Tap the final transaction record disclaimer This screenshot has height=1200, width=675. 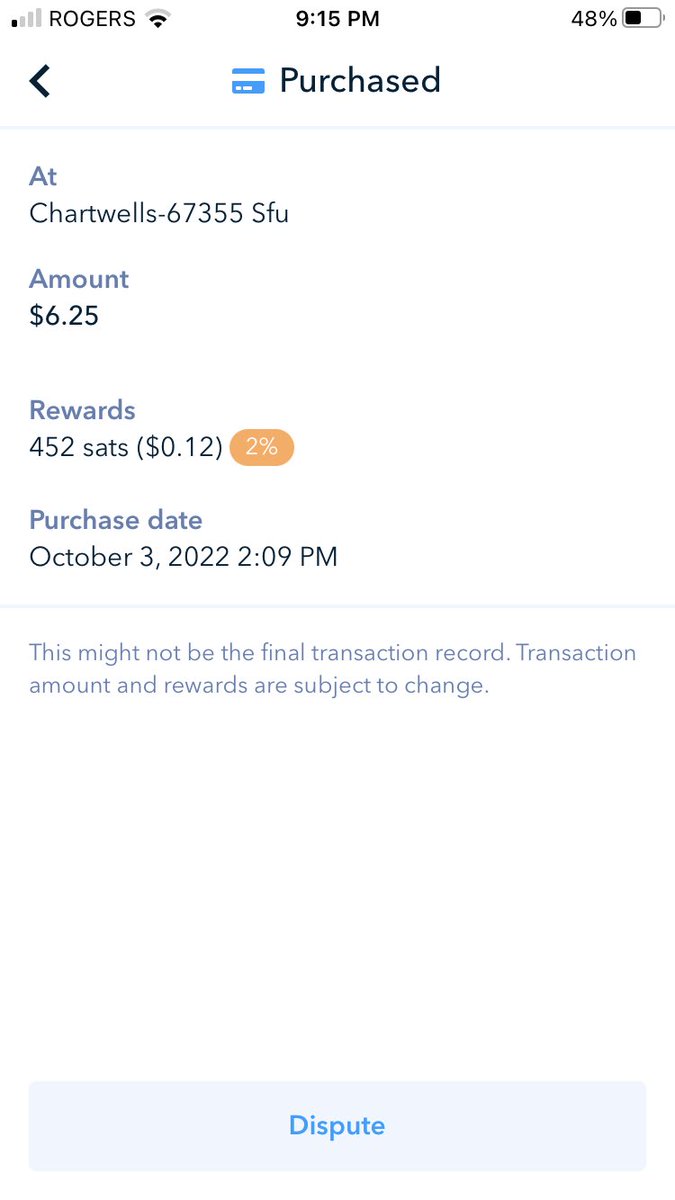click(x=333, y=670)
